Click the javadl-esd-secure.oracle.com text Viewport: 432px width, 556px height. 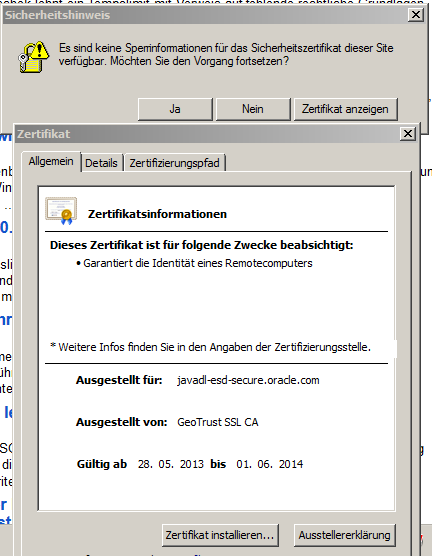pos(248,380)
